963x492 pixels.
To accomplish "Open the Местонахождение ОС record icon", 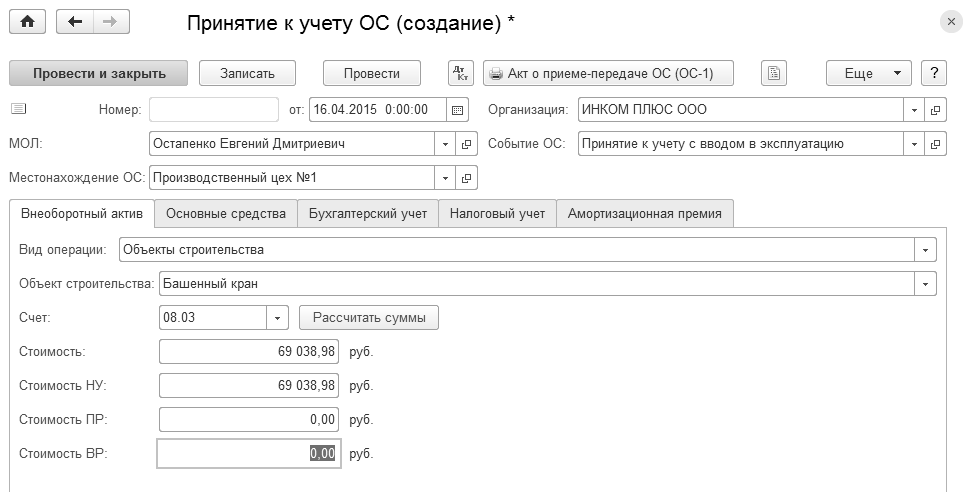I will pos(467,179).
